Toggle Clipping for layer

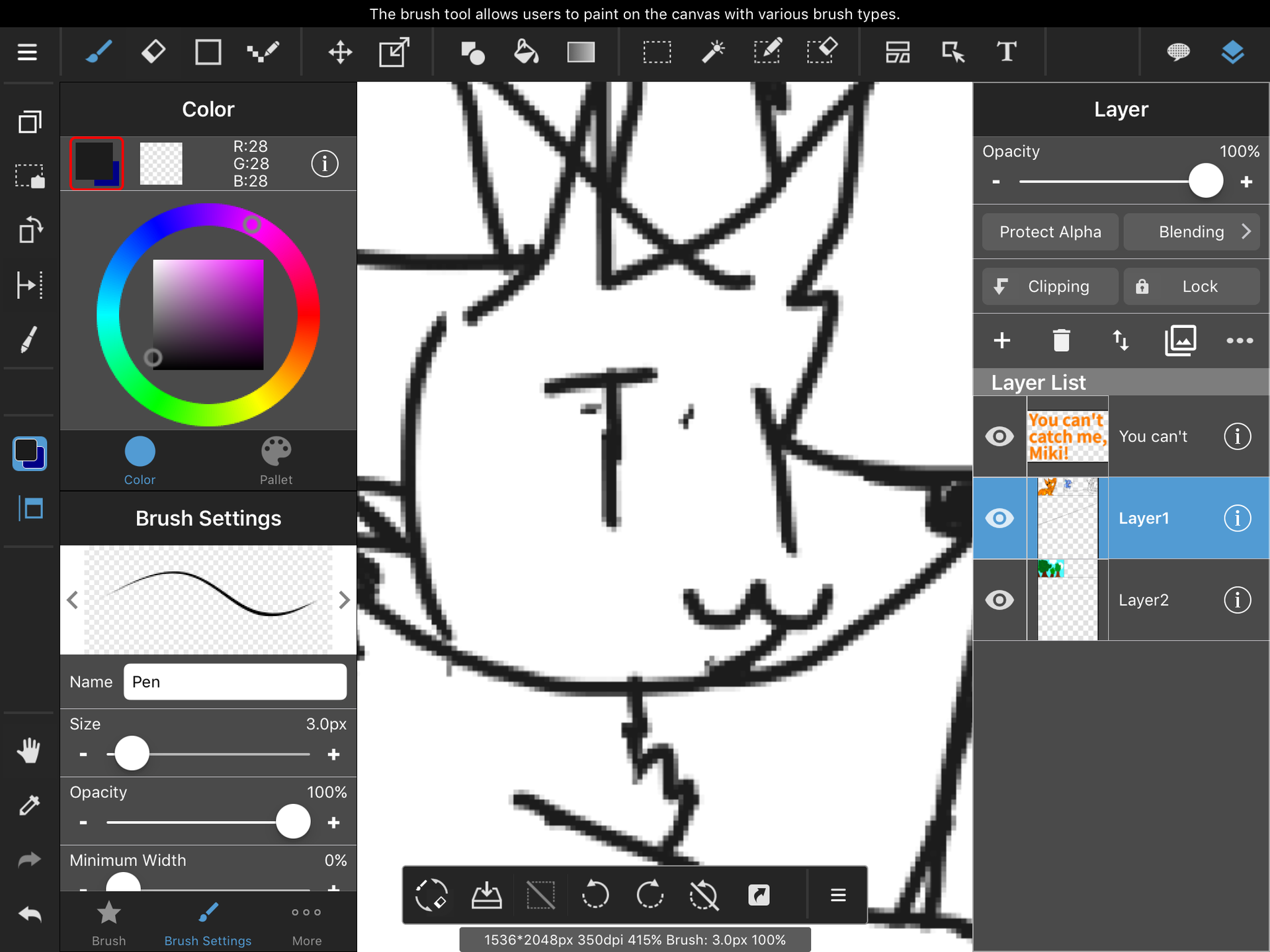1050,286
